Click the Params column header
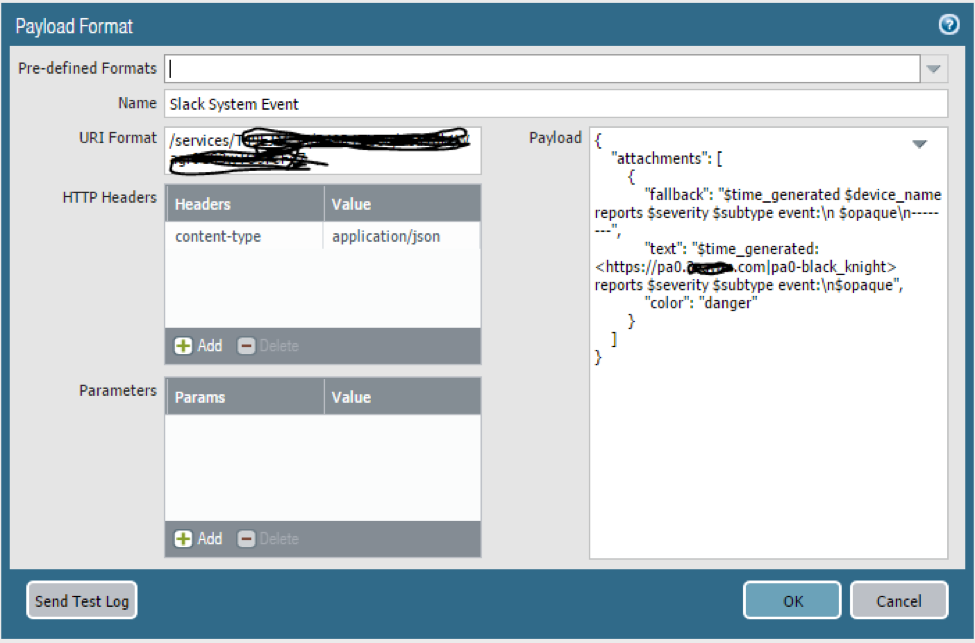 (244, 397)
